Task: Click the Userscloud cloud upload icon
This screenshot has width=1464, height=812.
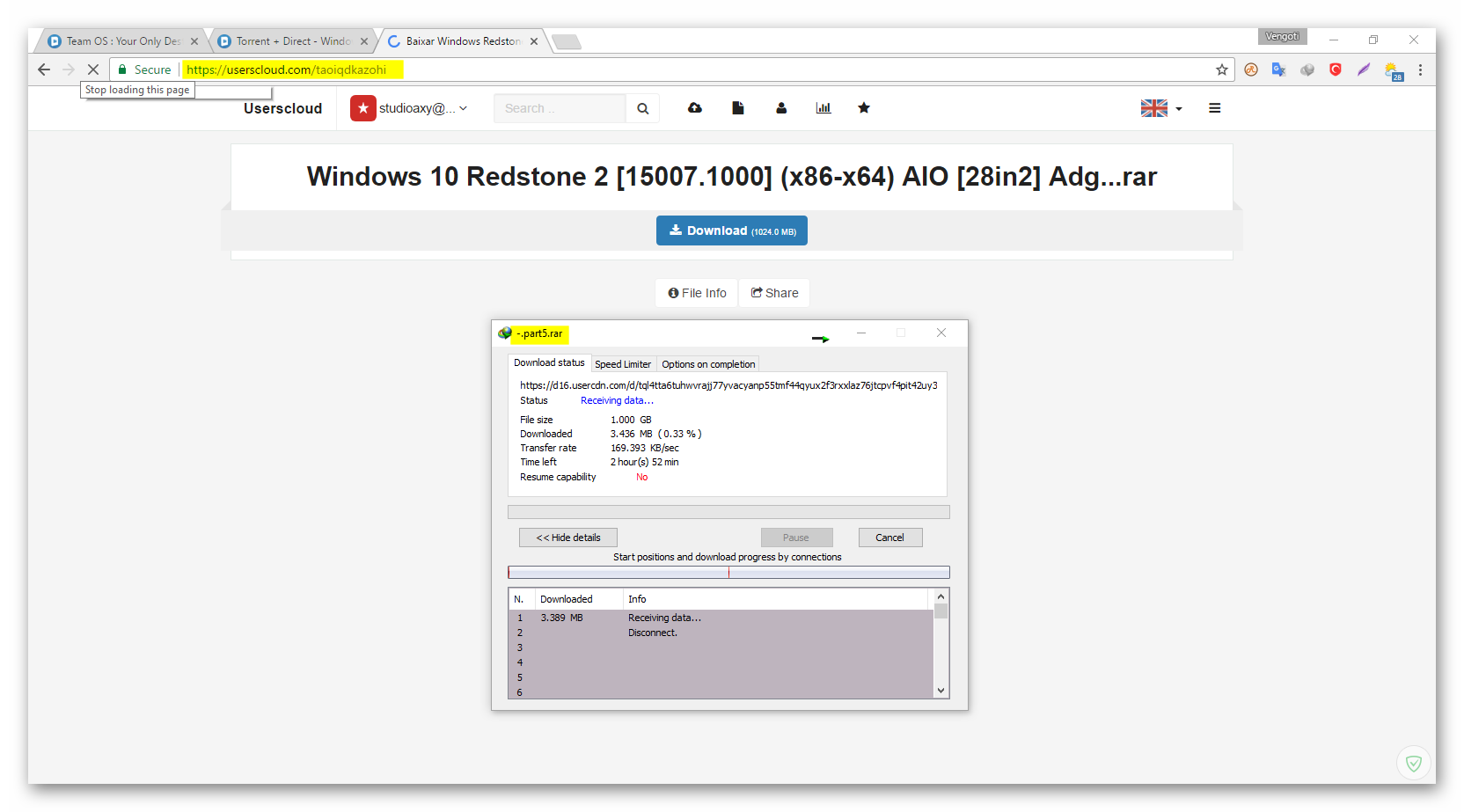Action: pyautogui.click(x=695, y=108)
